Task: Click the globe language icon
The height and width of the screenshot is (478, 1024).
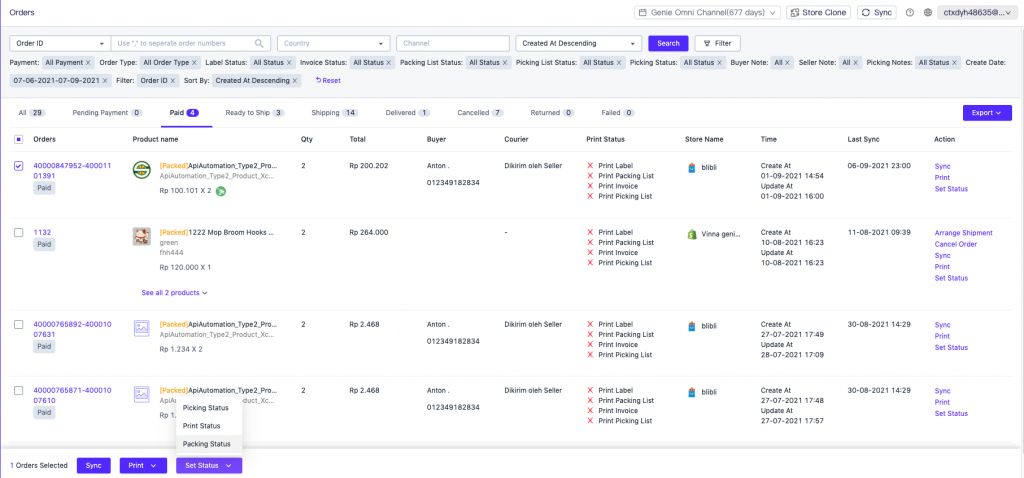Action: 928,12
